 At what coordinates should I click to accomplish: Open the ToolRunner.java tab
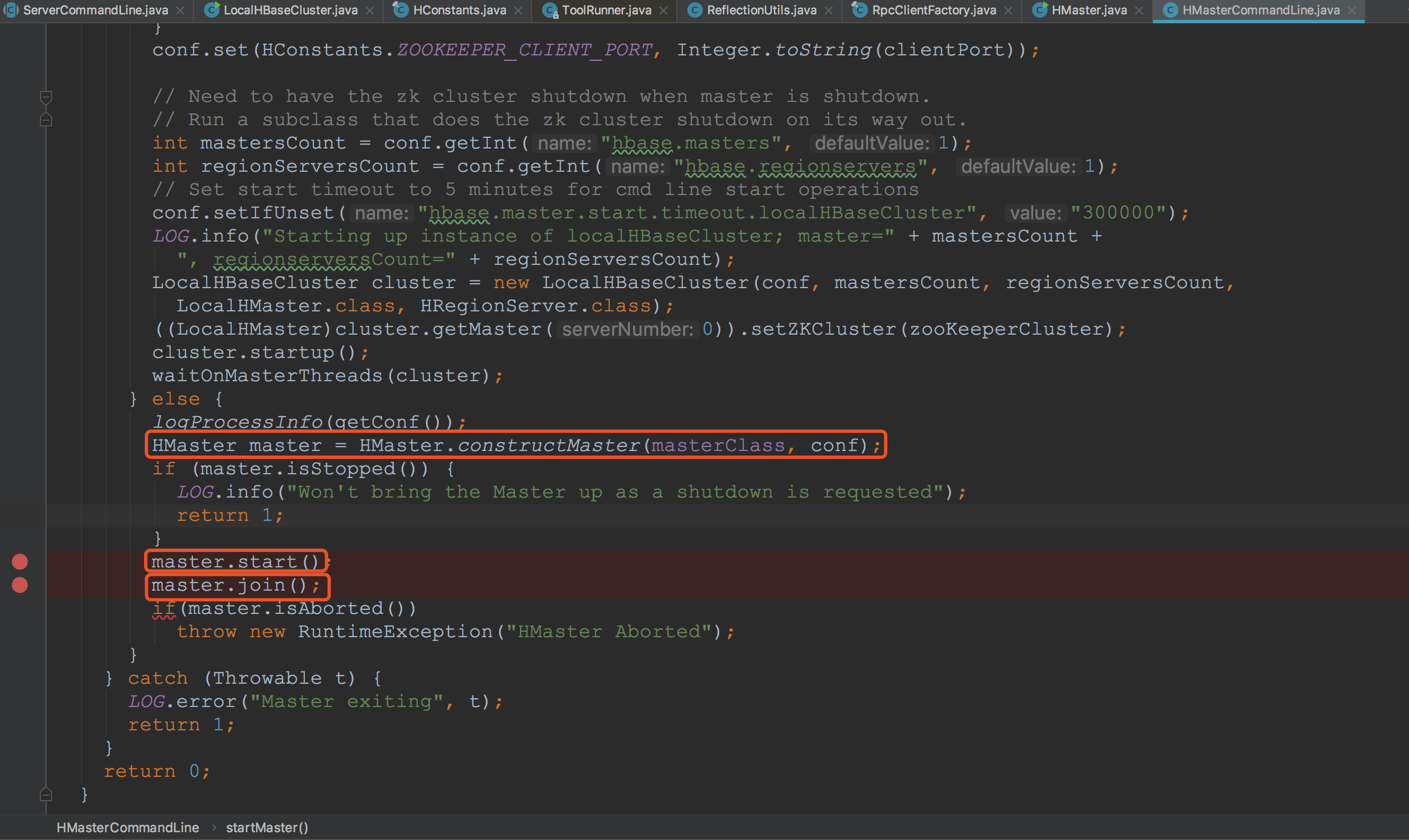coord(606,10)
